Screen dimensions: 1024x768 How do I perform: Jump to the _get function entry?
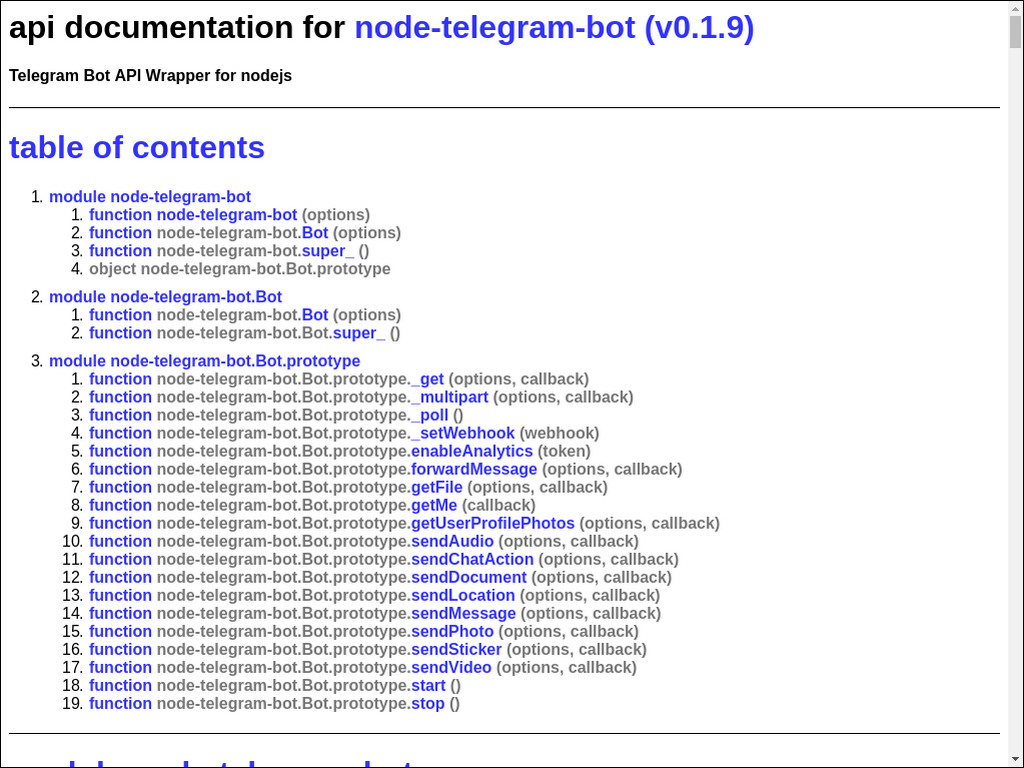(x=339, y=379)
